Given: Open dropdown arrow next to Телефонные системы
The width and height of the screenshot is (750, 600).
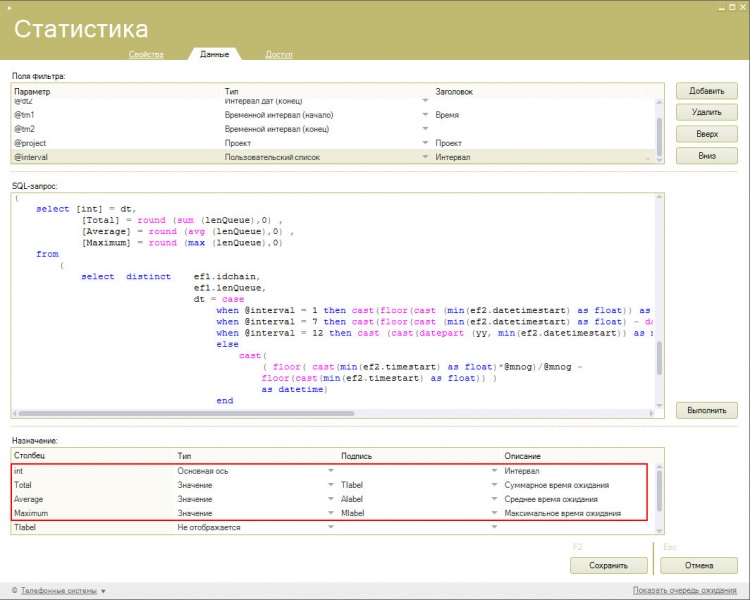Looking at the screenshot, I should [x=103, y=591].
